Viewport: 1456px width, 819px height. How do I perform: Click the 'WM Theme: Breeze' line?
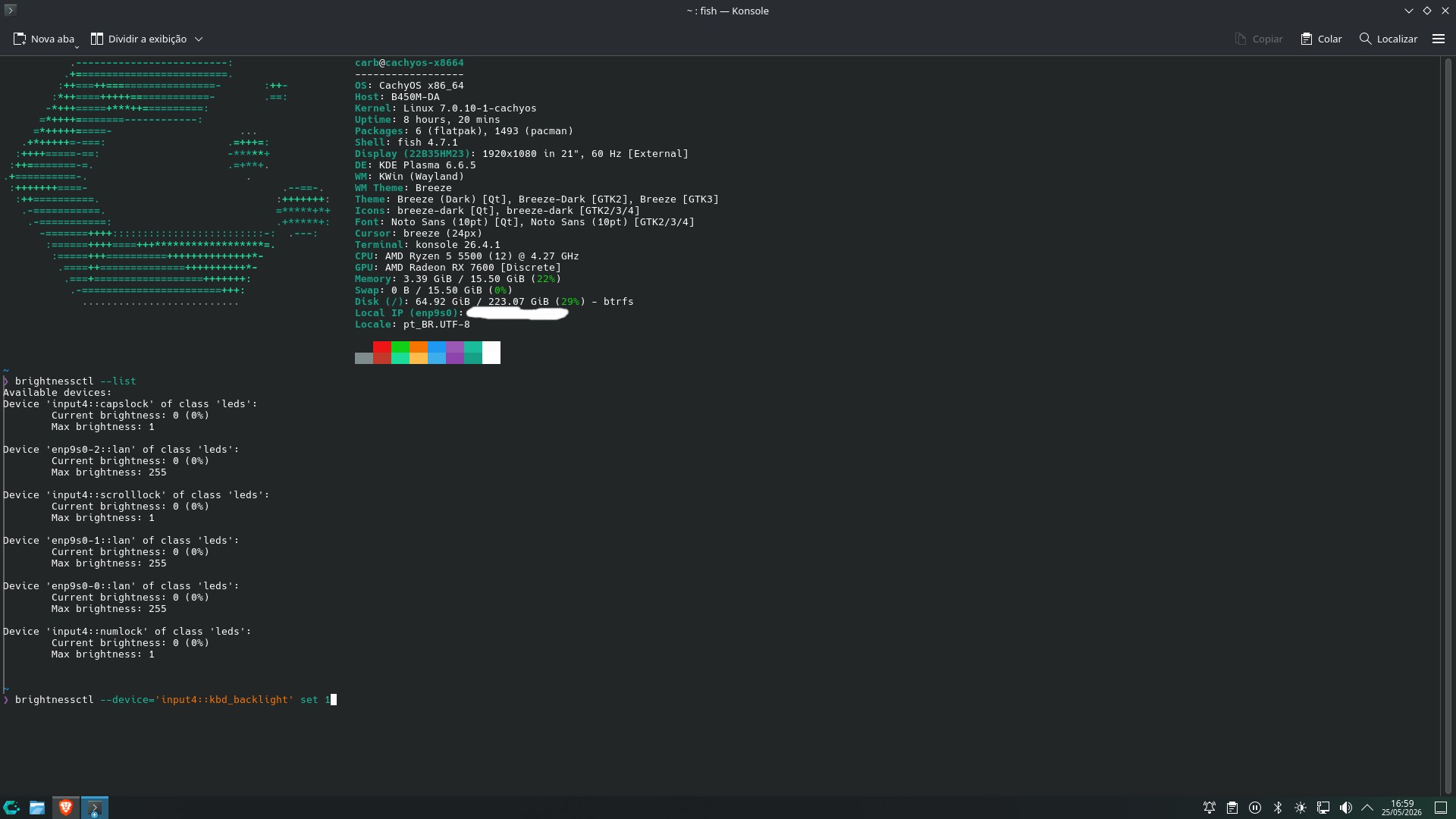[403, 188]
